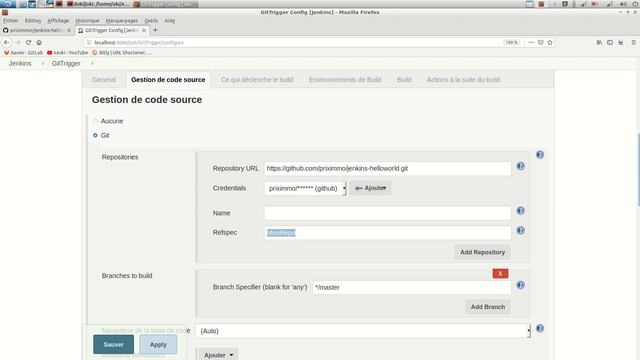
Task: Click into the Branch Specifier field
Action: [x=411, y=287]
